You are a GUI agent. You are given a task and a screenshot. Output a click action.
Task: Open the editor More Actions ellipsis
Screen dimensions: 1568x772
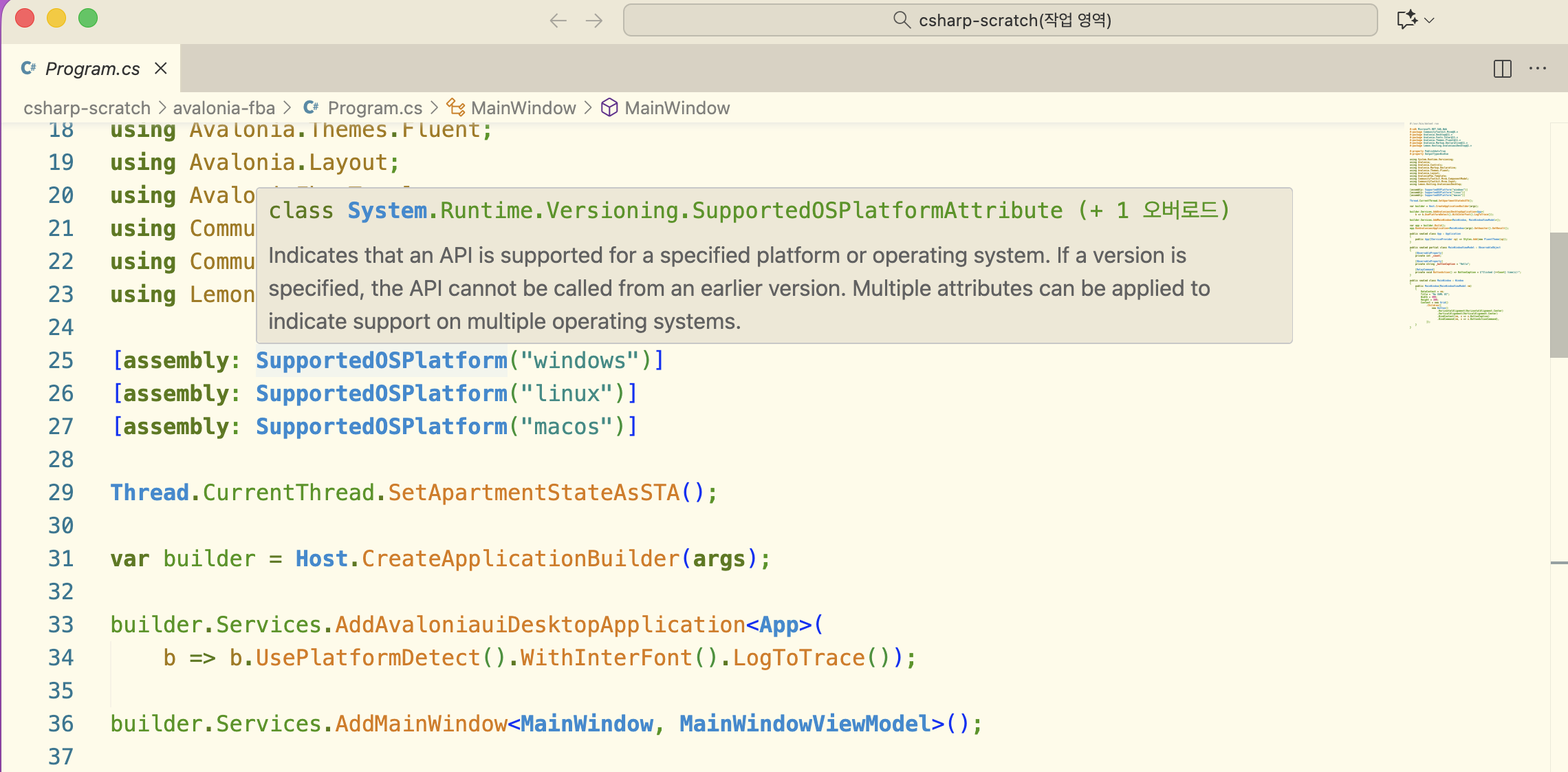[x=1538, y=69]
